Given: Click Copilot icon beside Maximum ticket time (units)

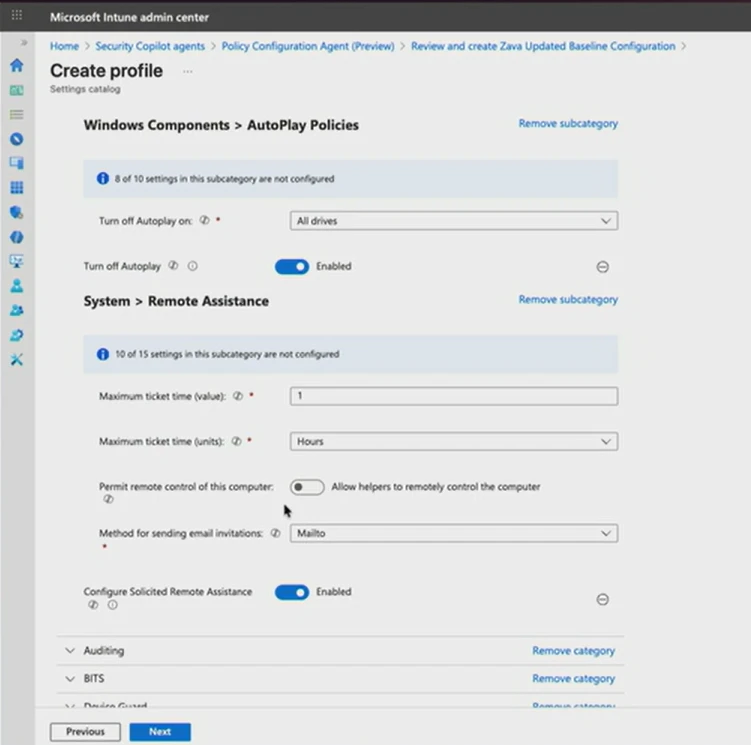Looking at the screenshot, I should [236, 441].
